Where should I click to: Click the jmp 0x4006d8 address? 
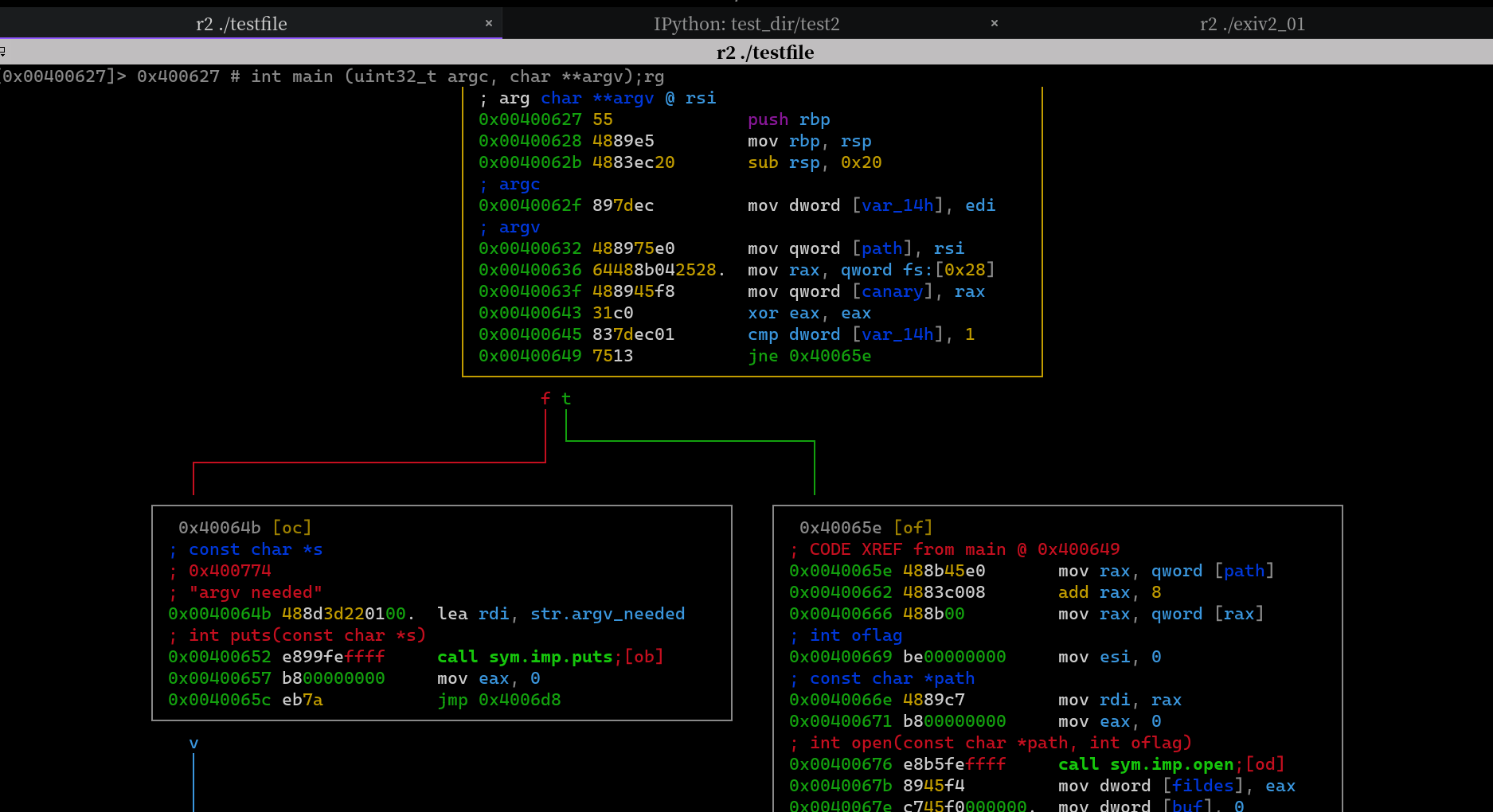tap(519, 700)
